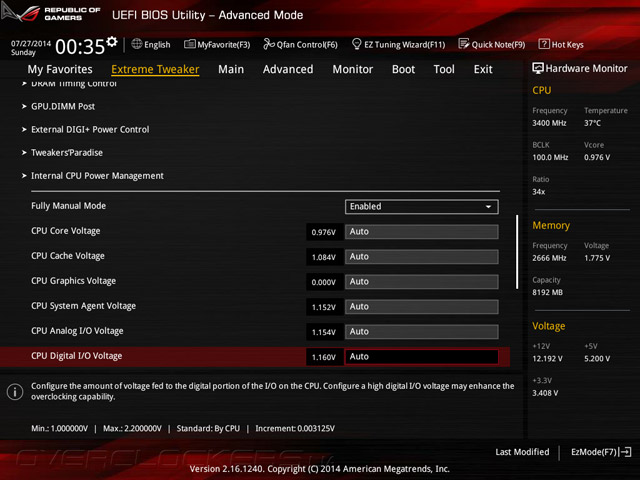Click the 1.154V analog I/O readout
This screenshot has height=480, width=640.
[x=324, y=332]
